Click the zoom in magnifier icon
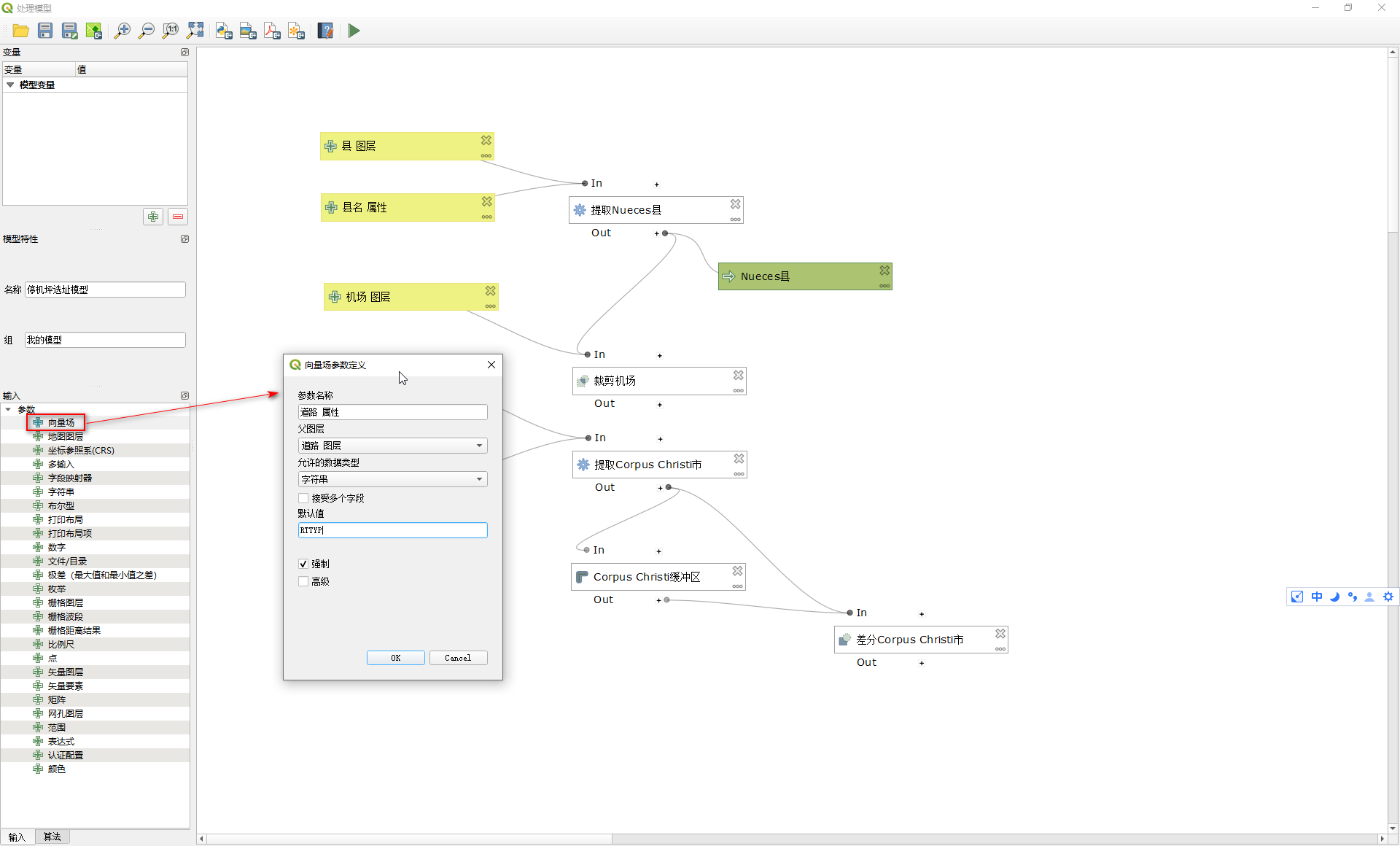The width and height of the screenshot is (1400, 846). click(122, 31)
